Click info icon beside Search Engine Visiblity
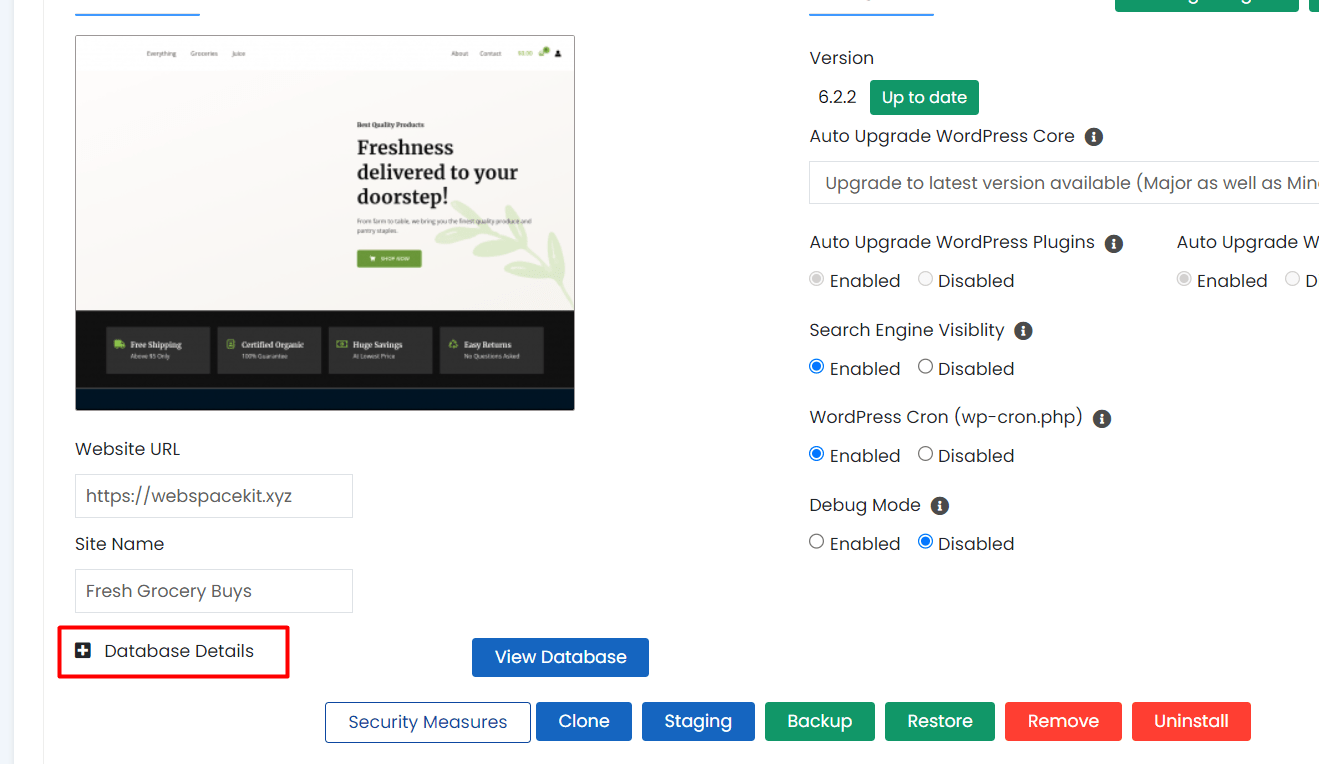The width and height of the screenshot is (1319, 764). tap(1023, 331)
